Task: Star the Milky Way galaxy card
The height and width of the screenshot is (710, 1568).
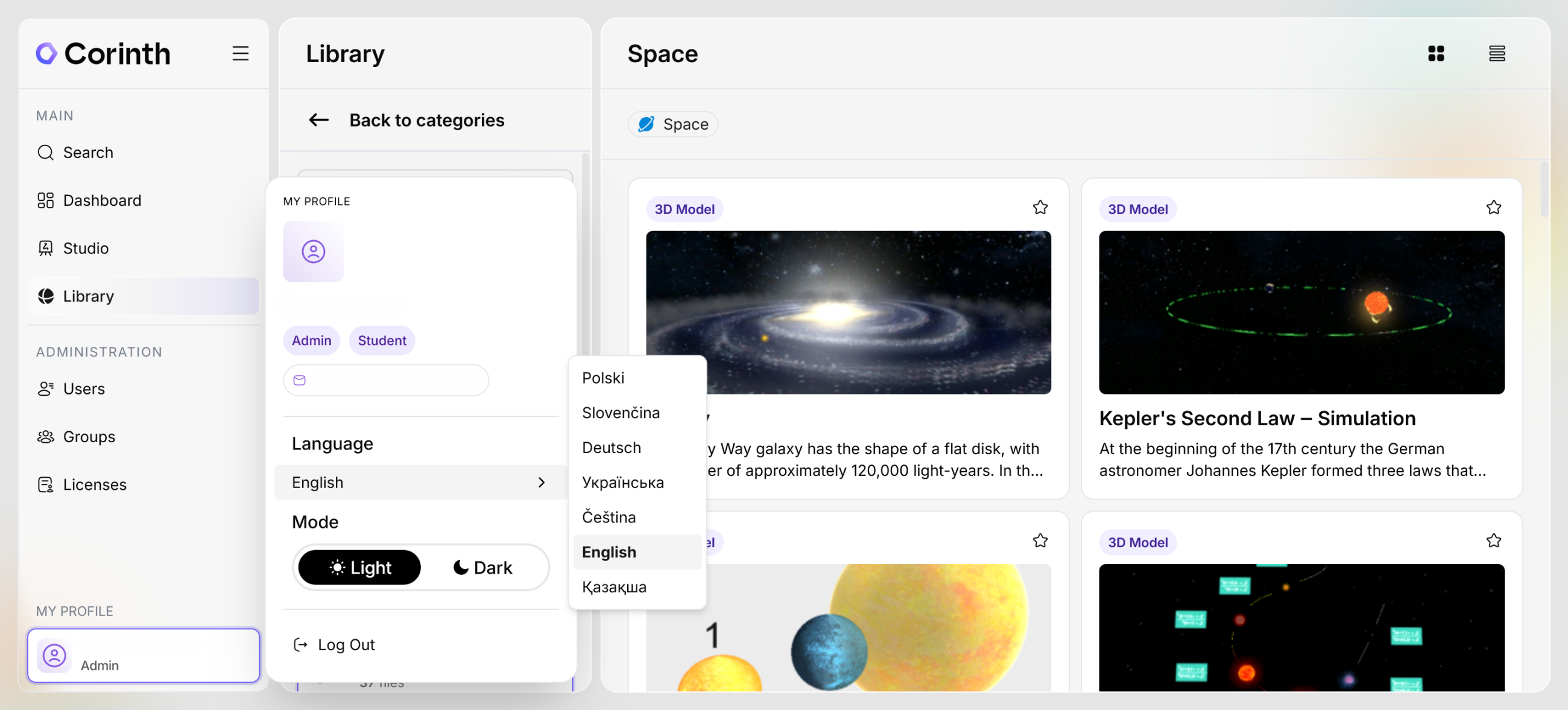Action: (x=1040, y=208)
